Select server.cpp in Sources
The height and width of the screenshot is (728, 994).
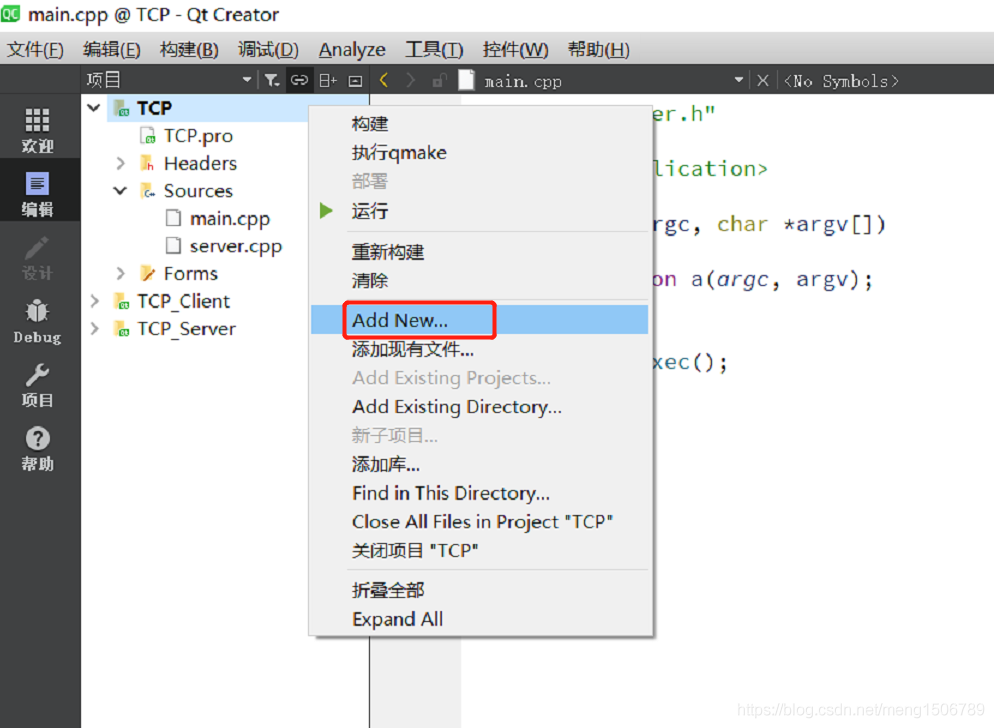(x=236, y=246)
